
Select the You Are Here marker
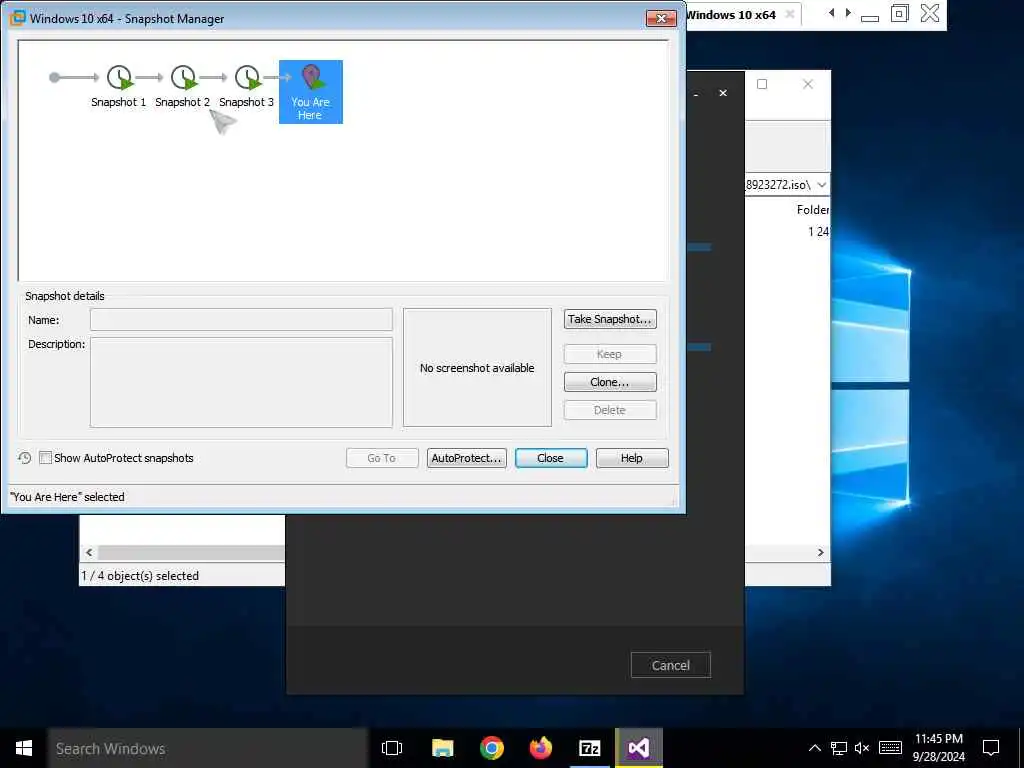(x=311, y=91)
